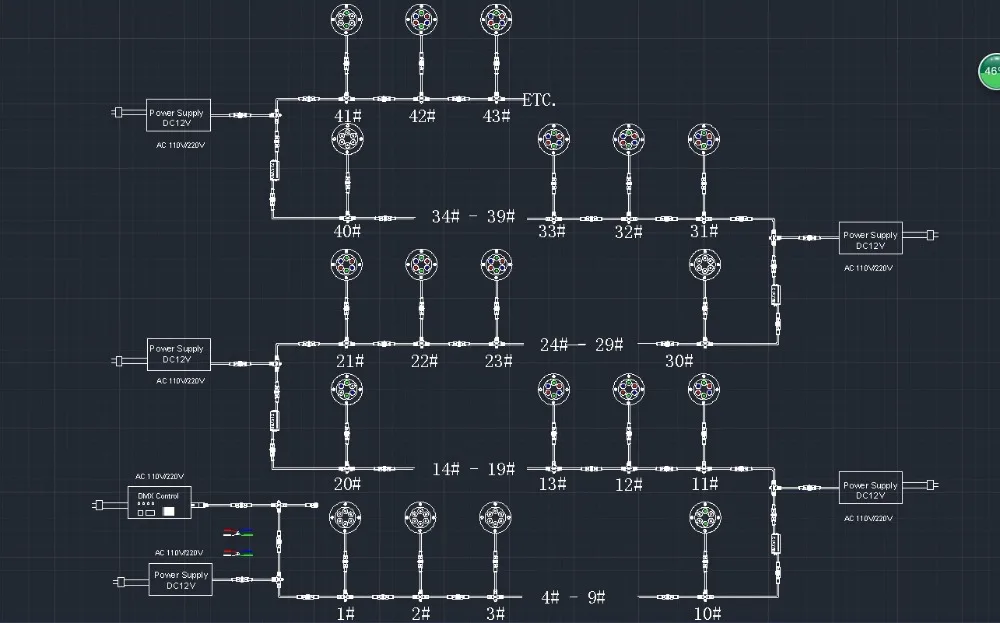Click the lamp symbol above label 40#
The height and width of the screenshot is (623, 1000).
pyautogui.click(x=348, y=140)
